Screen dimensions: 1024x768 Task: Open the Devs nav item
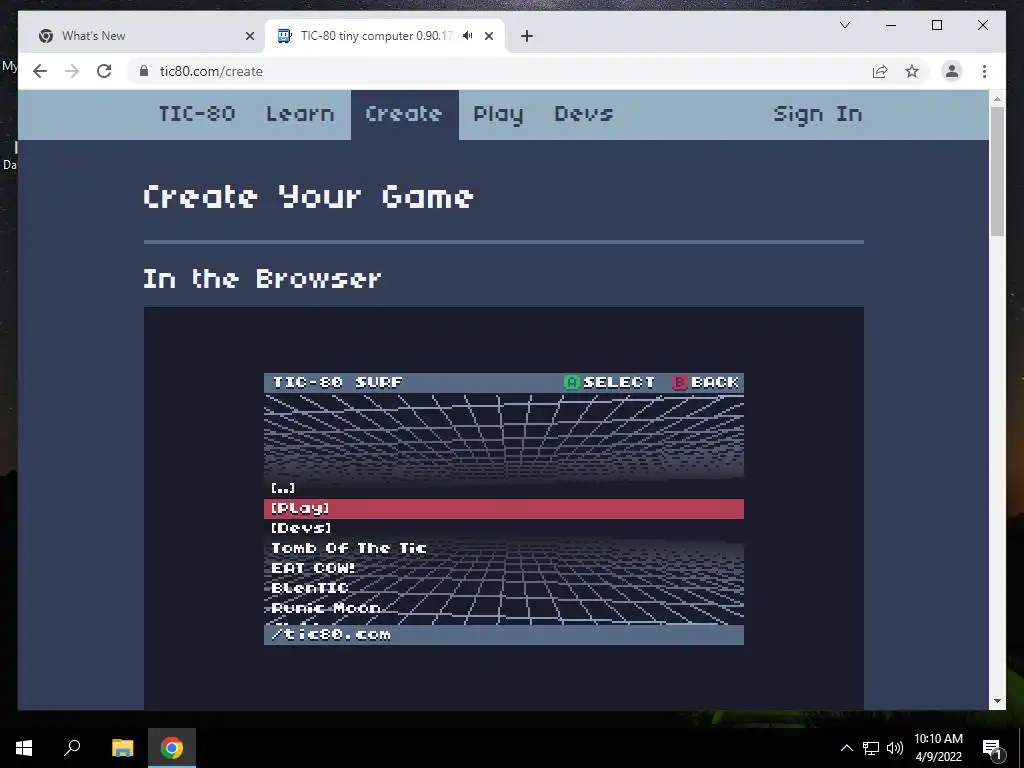click(x=584, y=114)
